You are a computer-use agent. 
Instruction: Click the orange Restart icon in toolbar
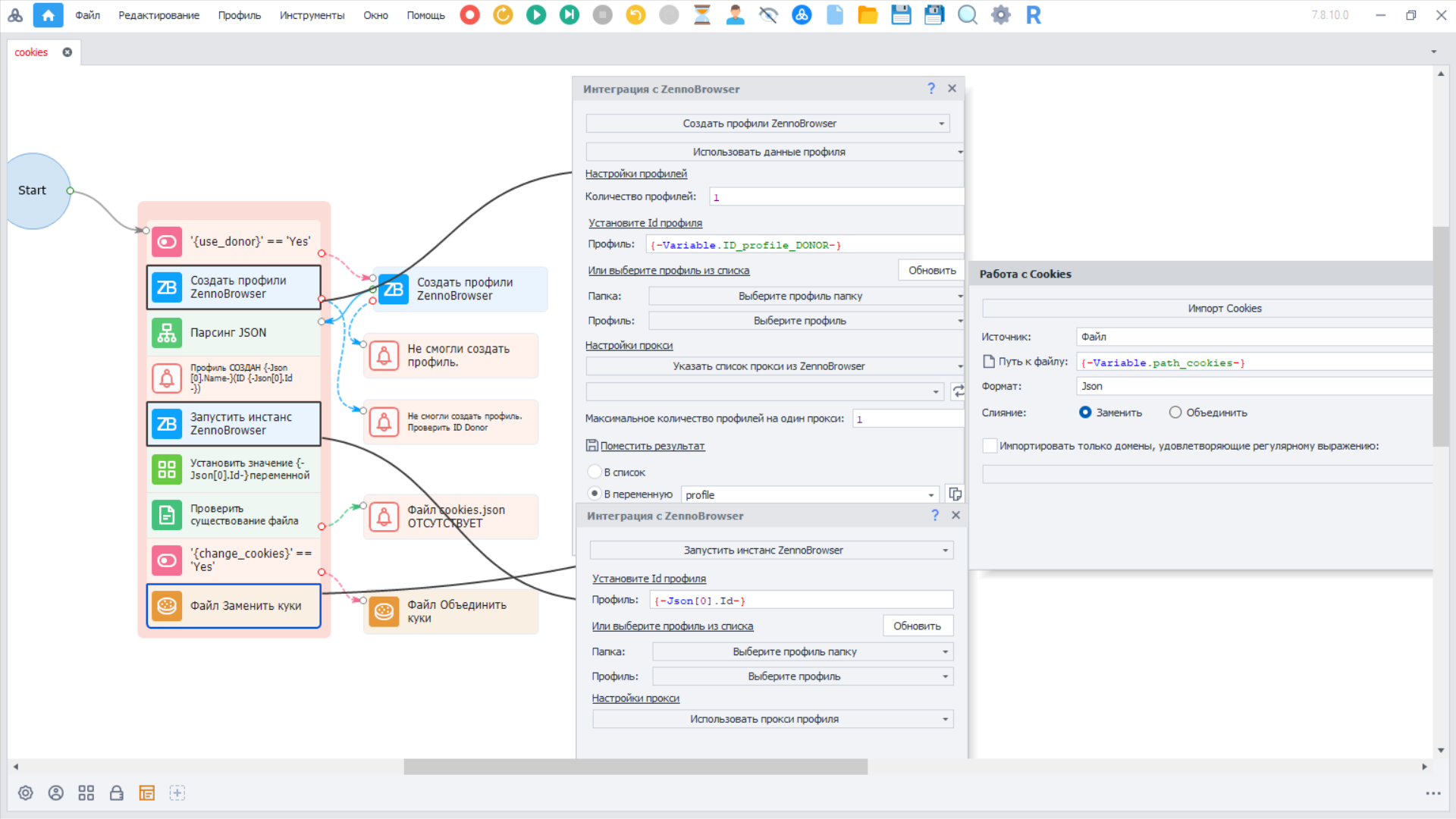click(x=503, y=15)
